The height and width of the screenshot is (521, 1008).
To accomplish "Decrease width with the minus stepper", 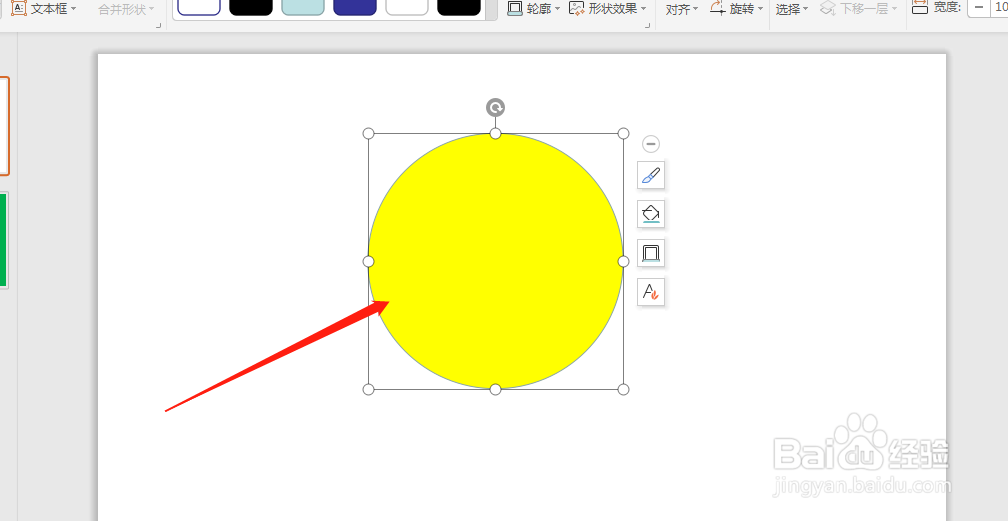I will tap(979, 8).
